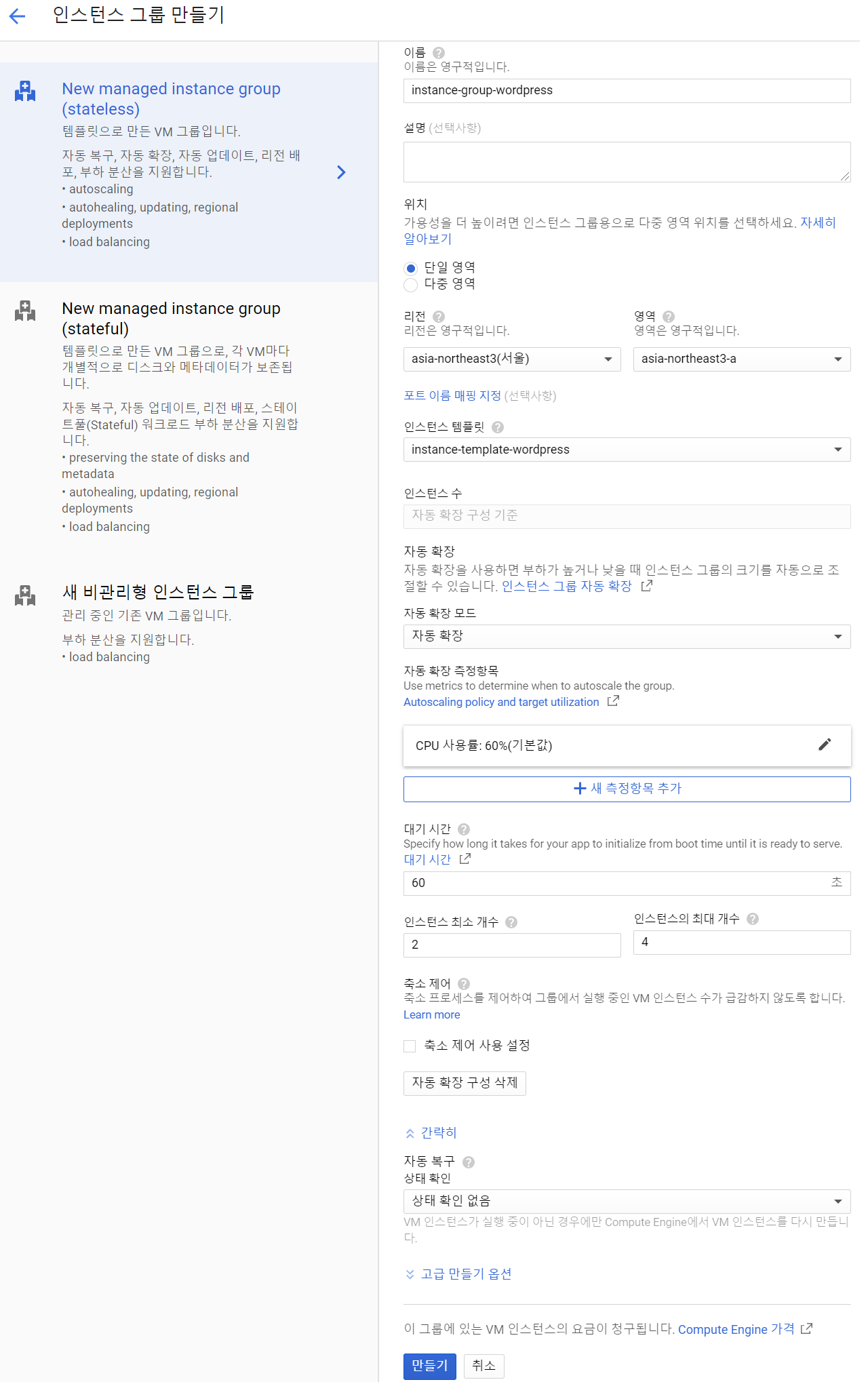Open the 영역 dropdown asia-northeast3-a
The height and width of the screenshot is (1382, 868).
(742, 359)
